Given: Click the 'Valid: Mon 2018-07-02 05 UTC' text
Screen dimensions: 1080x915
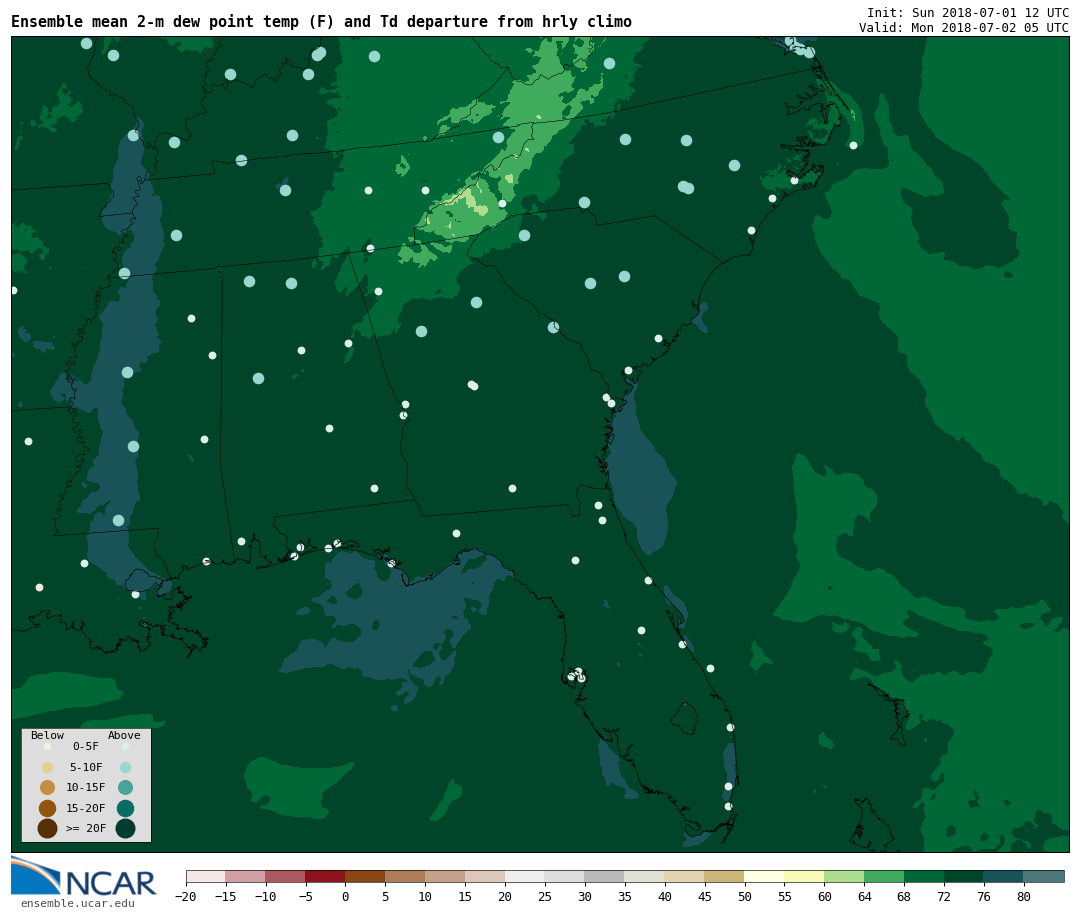Looking at the screenshot, I should 963,28.
